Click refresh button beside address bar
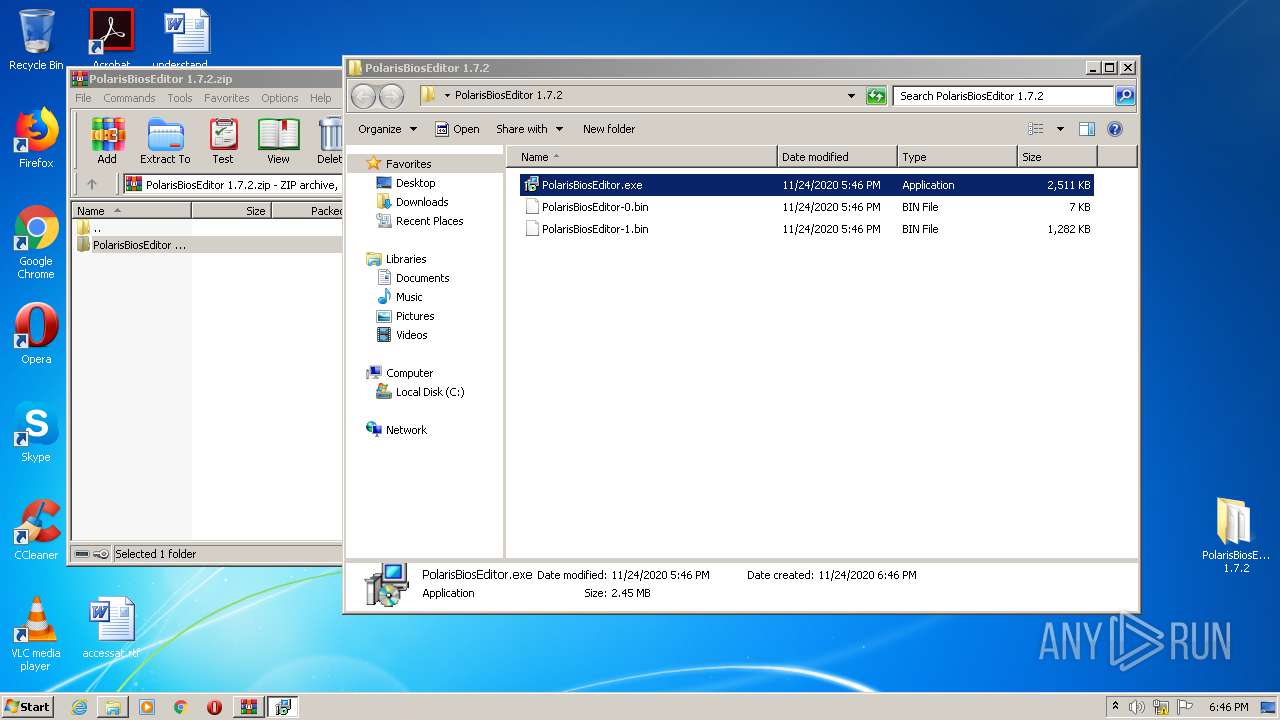 click(876, 96)
